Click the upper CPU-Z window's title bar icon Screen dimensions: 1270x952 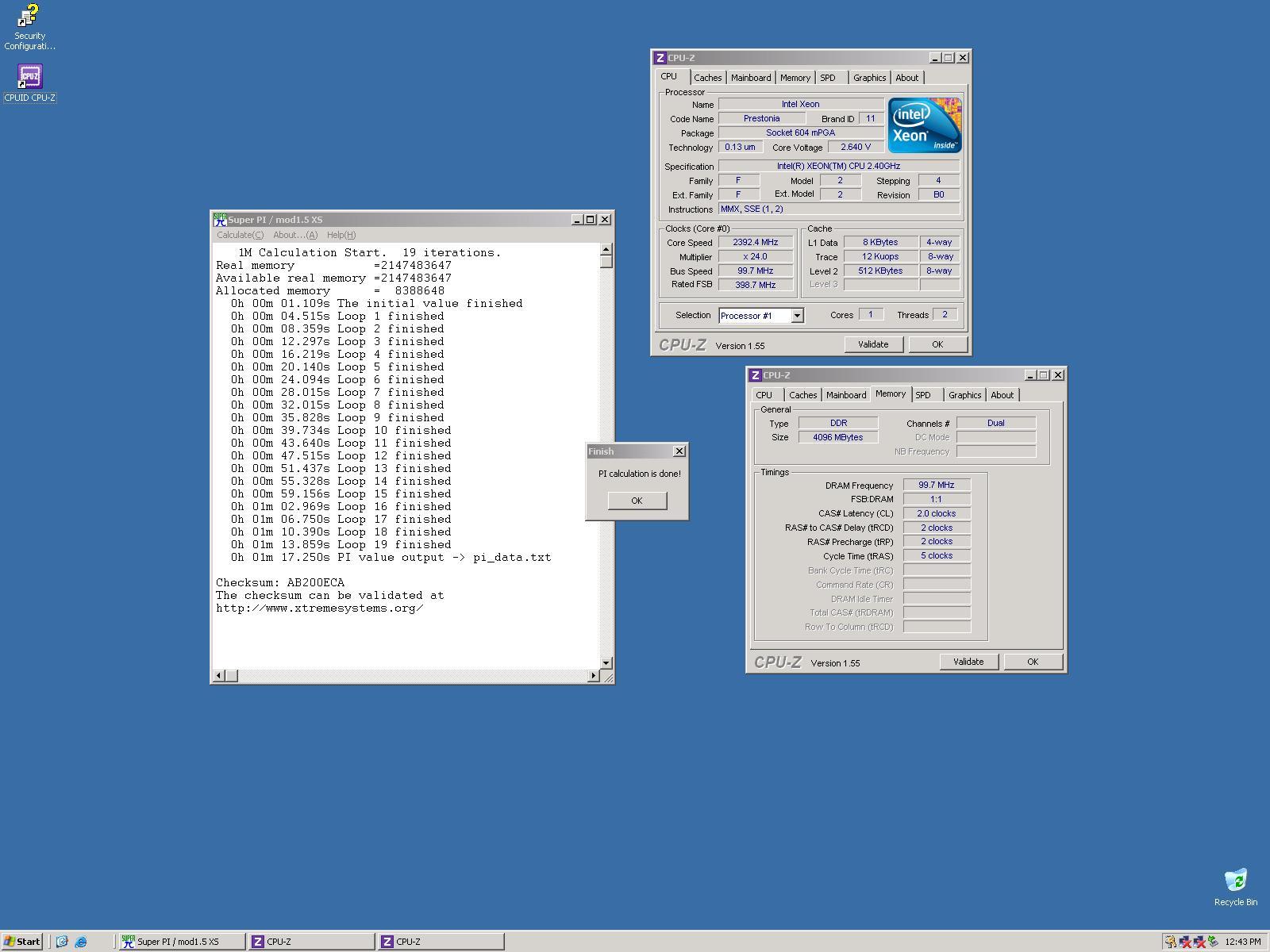pyautogui.click(x=660, y=58)
